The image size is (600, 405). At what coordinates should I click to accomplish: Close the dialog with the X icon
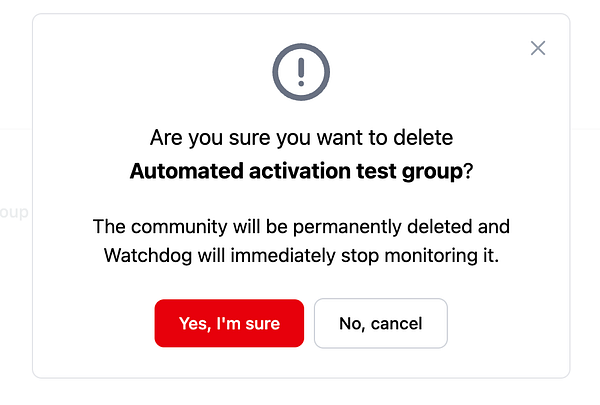538,48
